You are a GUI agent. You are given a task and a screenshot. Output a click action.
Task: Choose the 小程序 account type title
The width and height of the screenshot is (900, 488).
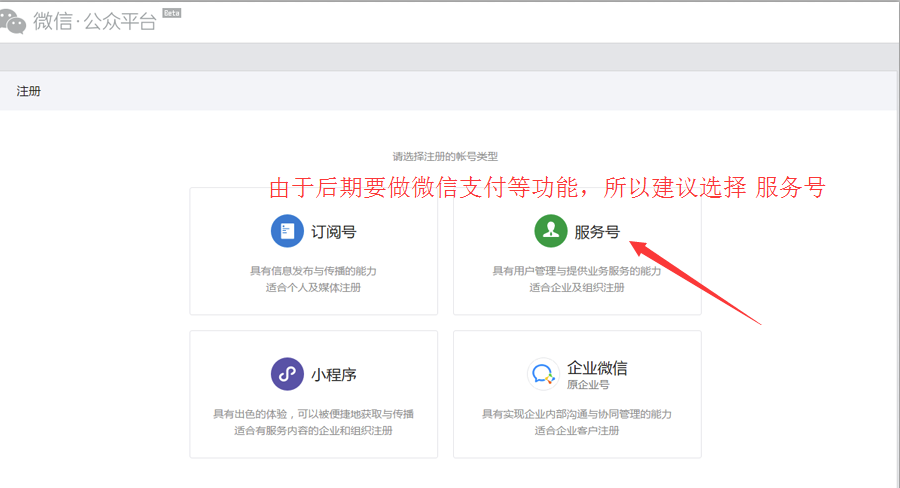tap(333, 375)
